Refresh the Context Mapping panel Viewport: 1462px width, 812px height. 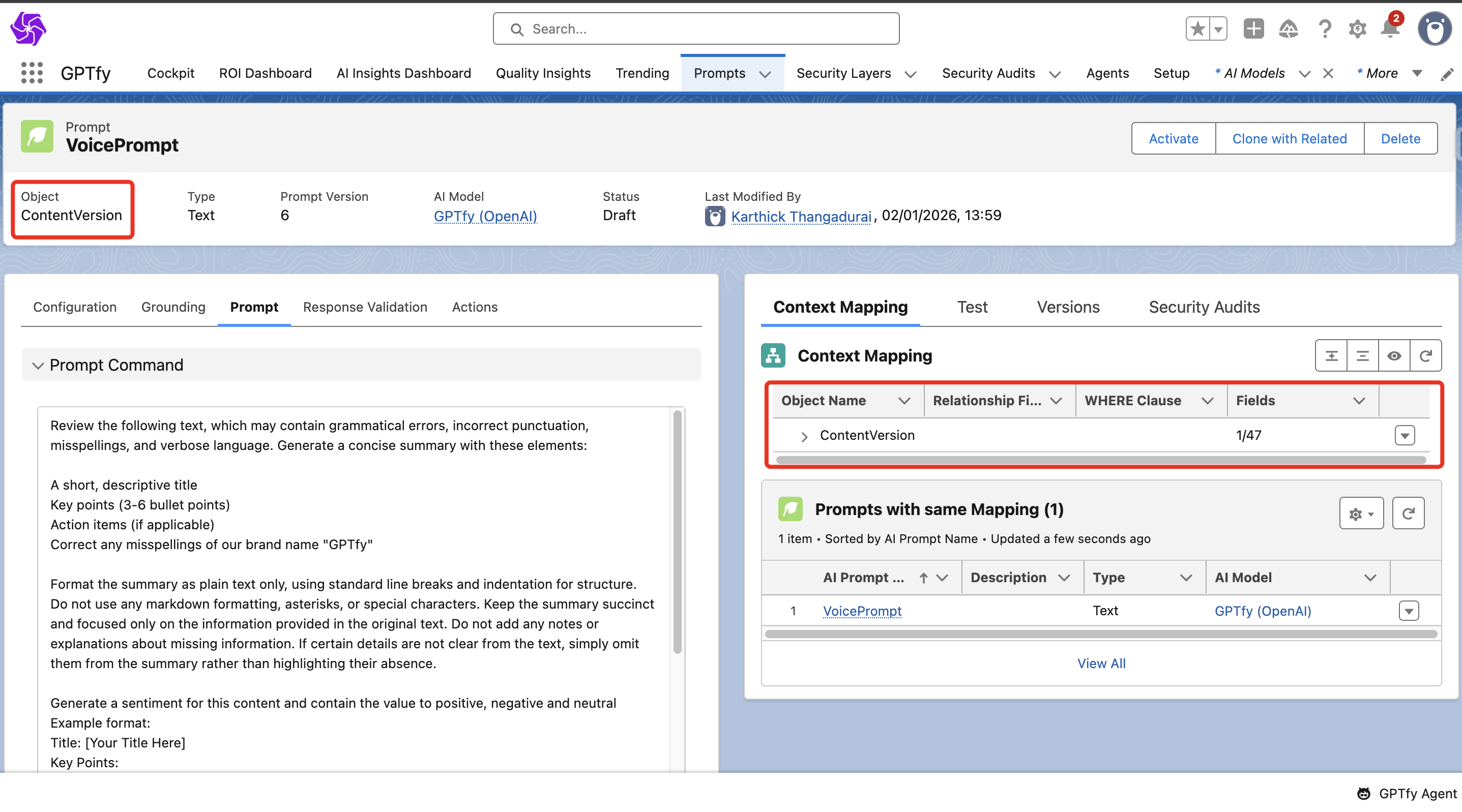click(1425, 356)
